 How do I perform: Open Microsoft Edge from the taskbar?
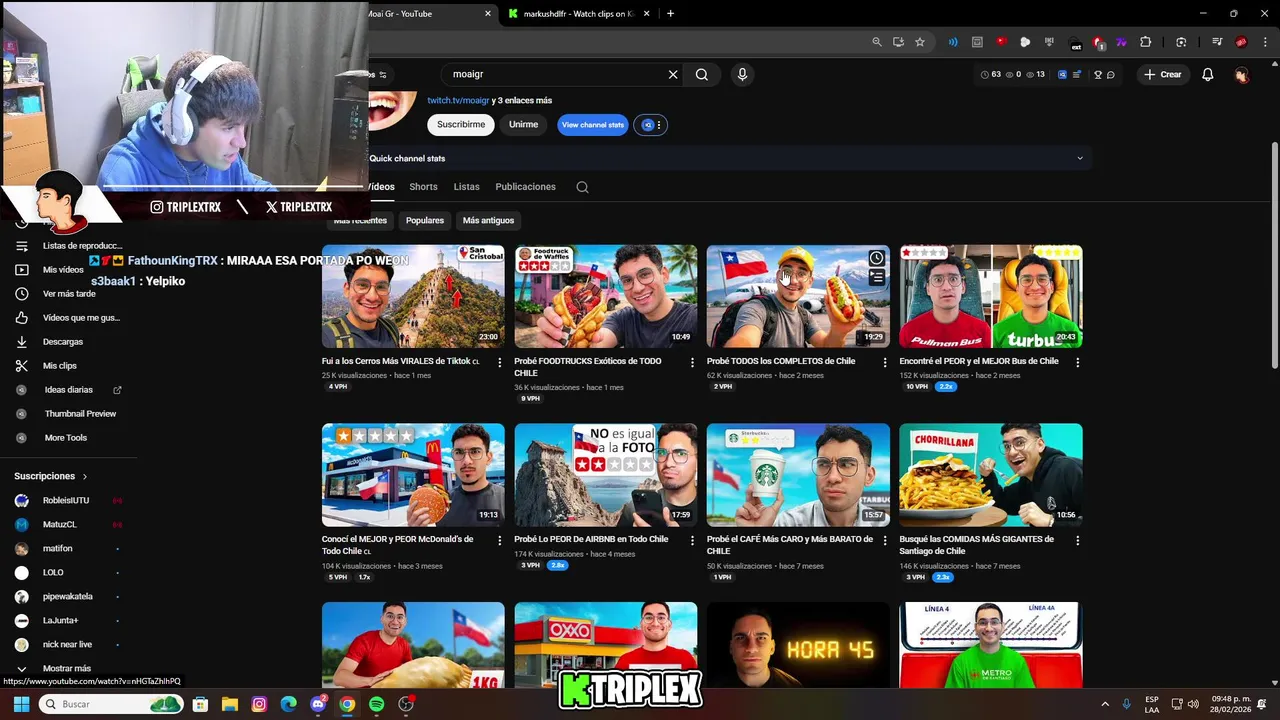click(288, 704)
